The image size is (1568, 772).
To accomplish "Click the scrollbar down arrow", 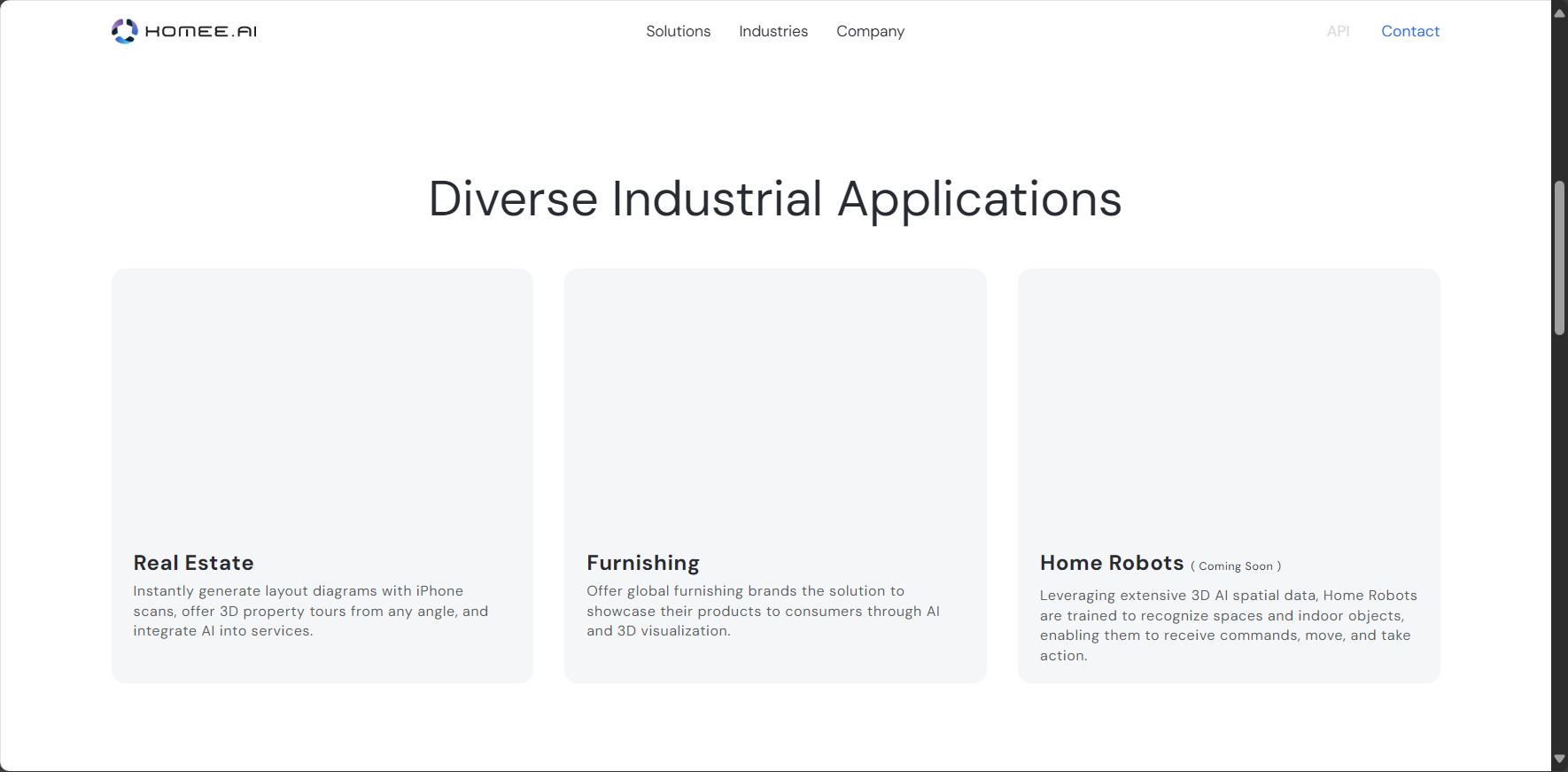I will click(x=1559, y=759).
